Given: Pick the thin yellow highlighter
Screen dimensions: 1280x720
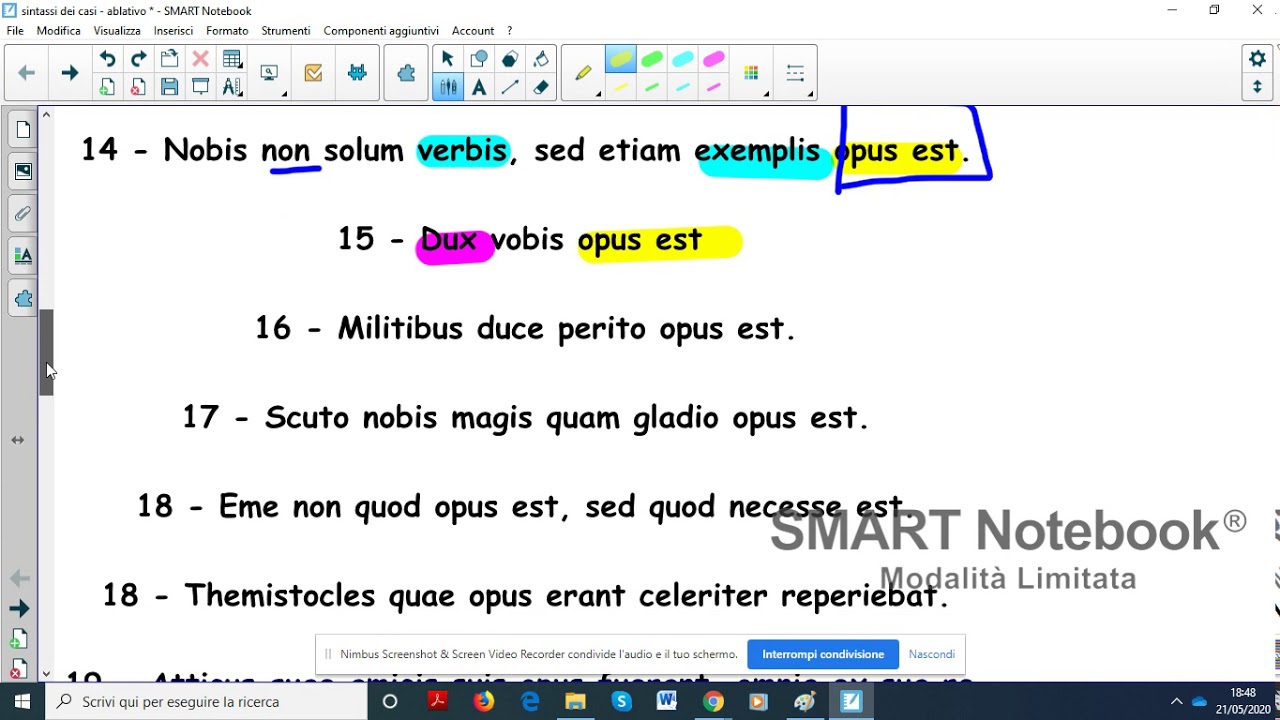Looking at the screenshot, I should click(x=620, y=88).
